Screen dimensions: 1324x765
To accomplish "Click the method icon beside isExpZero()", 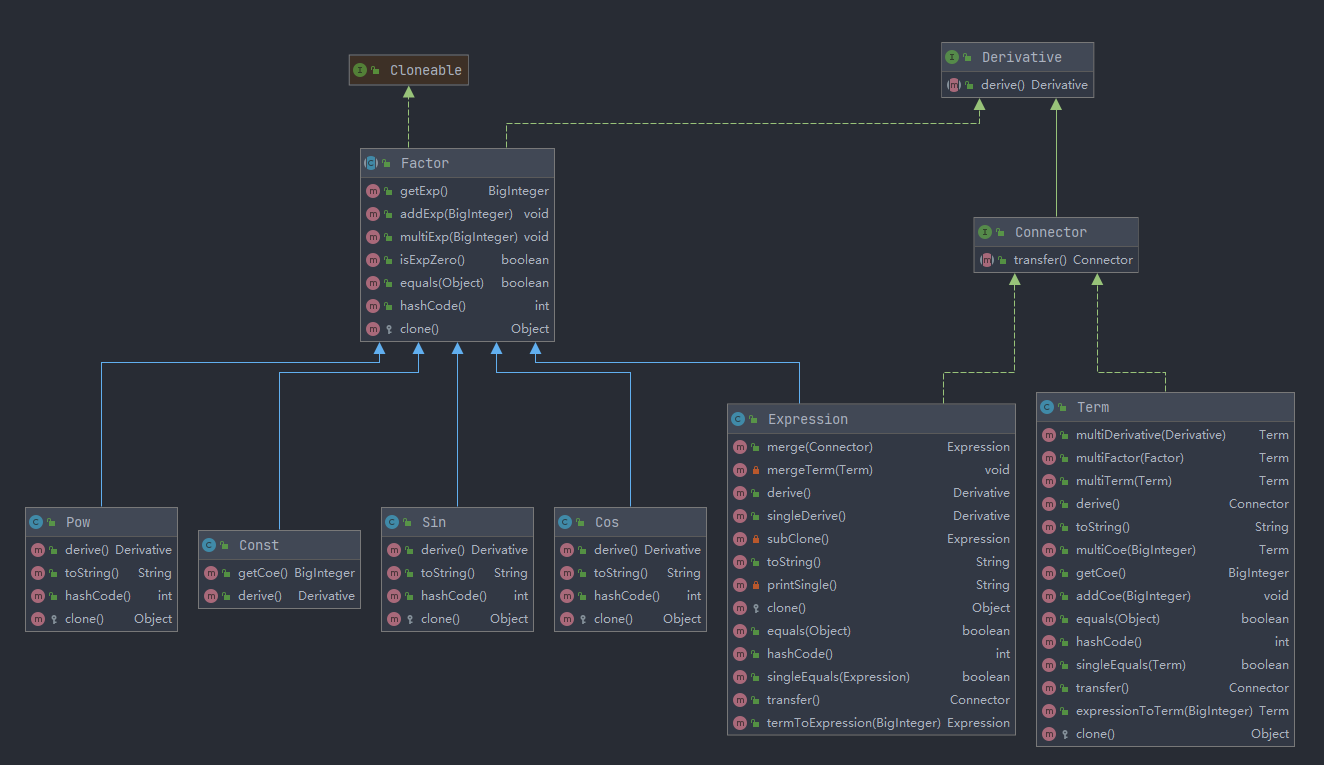I will pos(372,260).
